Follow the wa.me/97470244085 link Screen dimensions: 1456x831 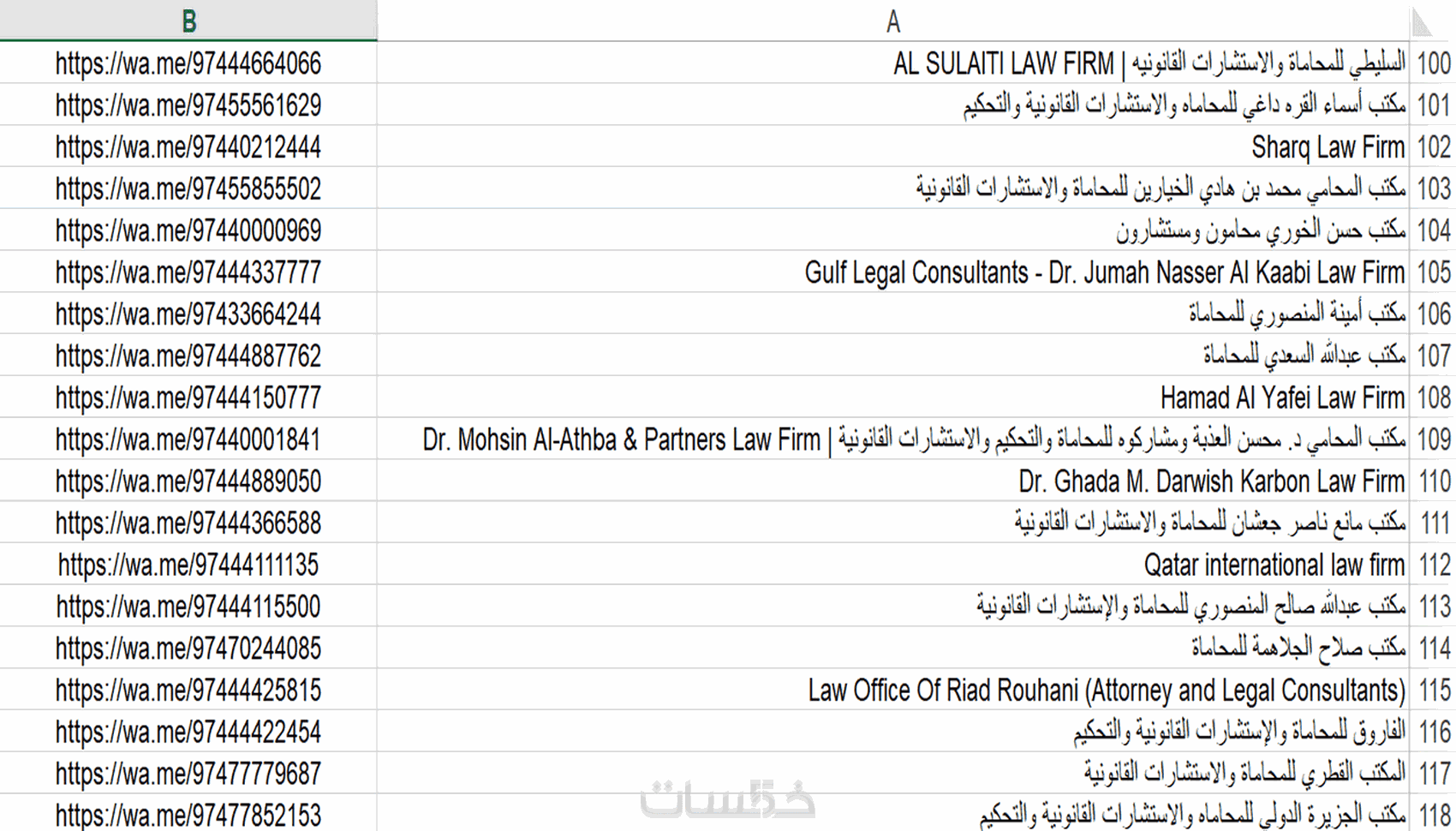pos(188,649)
